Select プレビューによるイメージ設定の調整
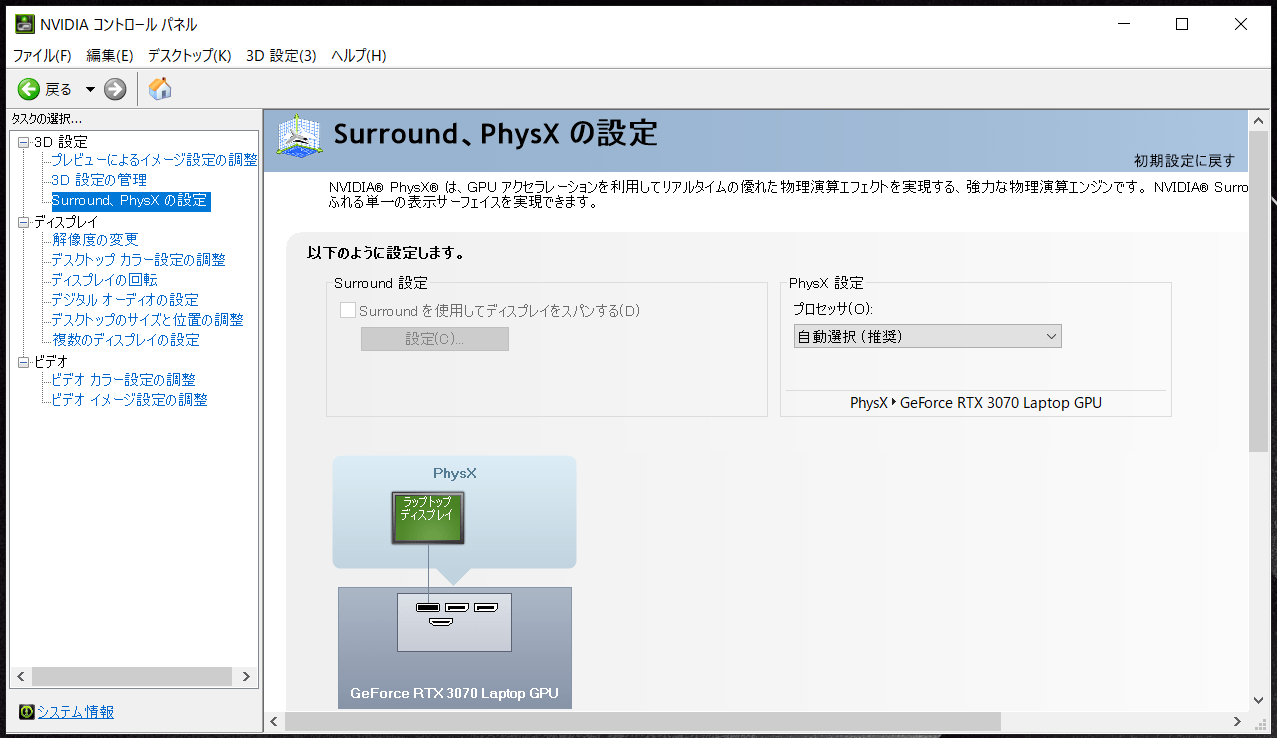The width and height of the screenshot is (1277, 738). (154, 160)
